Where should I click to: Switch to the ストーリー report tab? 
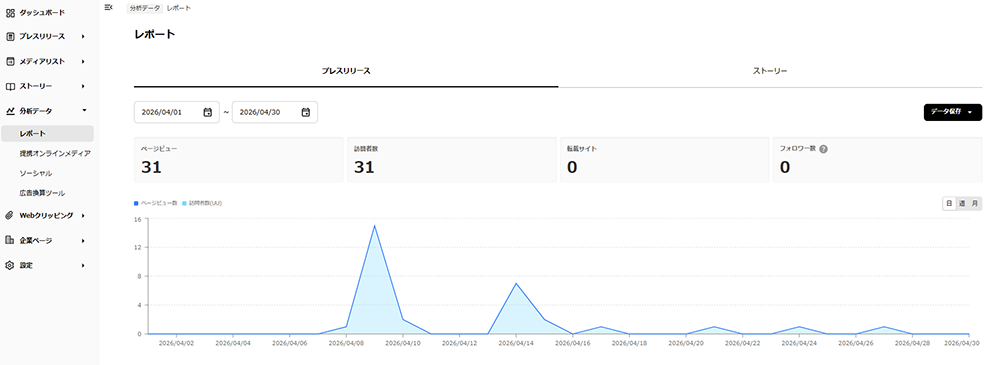[x=770, y=71]
